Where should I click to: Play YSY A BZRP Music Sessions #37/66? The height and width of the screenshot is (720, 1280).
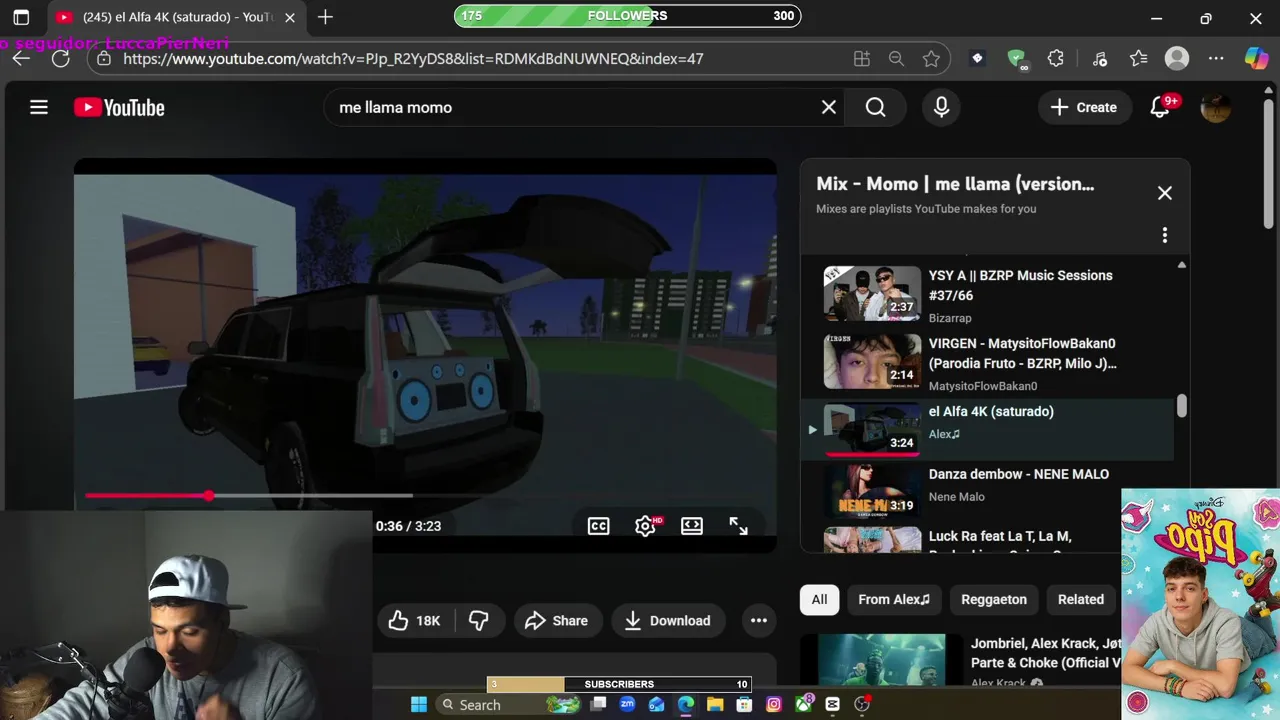pyautogui.click(x=872, y=293)
